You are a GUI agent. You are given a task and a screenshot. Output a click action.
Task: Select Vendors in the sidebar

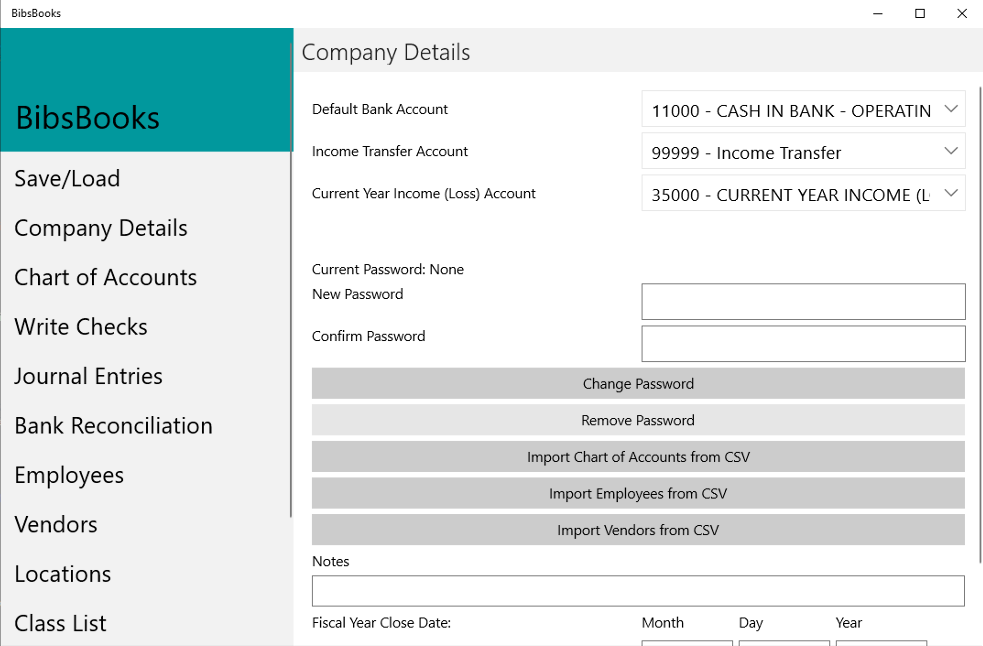point(56,525)
